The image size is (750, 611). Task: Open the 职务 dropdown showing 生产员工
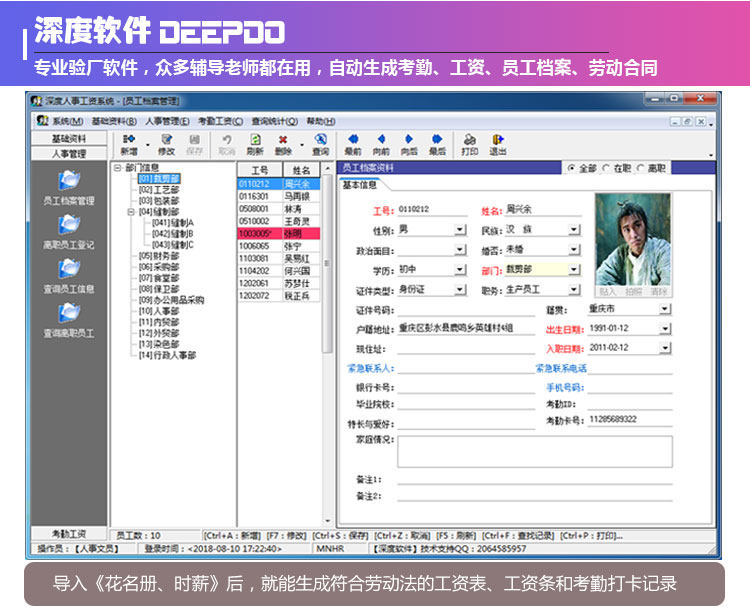click(574, 289)
